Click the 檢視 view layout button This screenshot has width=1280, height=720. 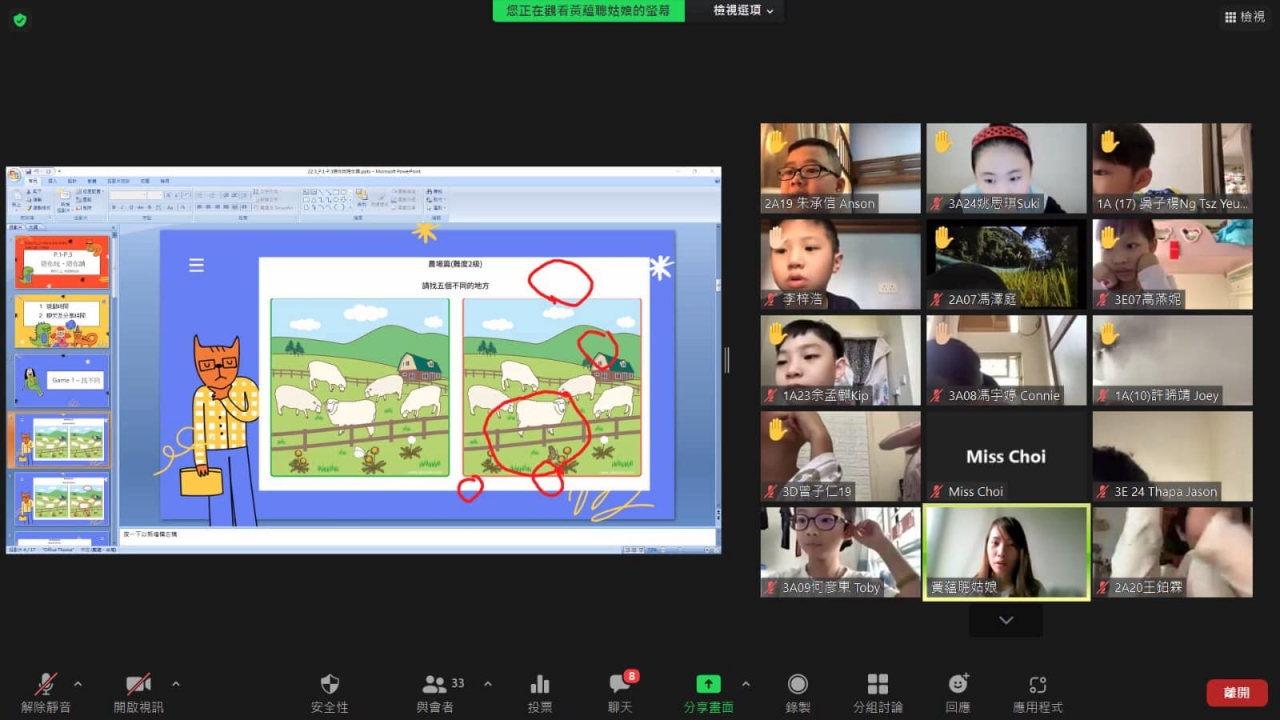pyautogui.click(x=1244, y=17)
